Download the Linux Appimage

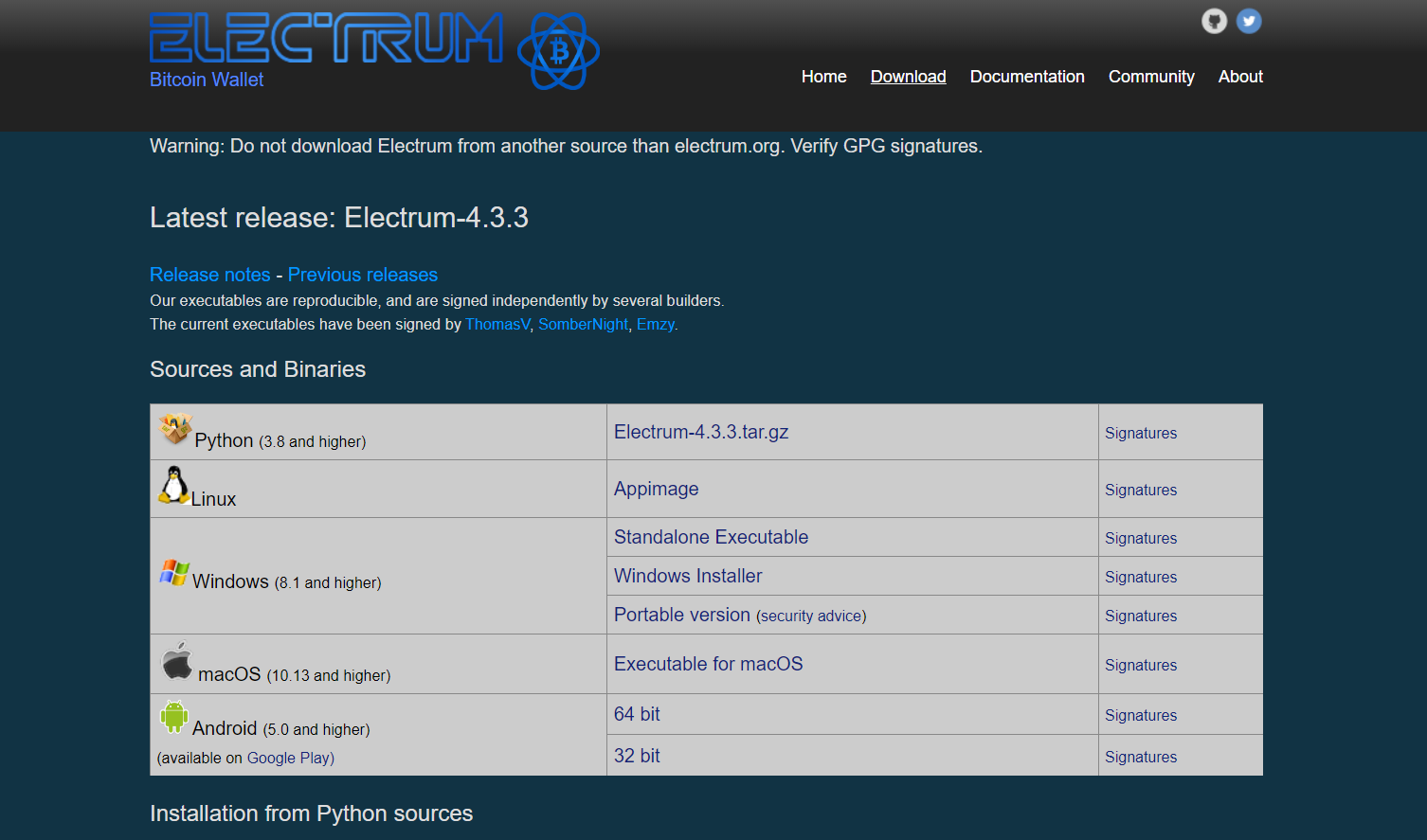tap(657, 489)
